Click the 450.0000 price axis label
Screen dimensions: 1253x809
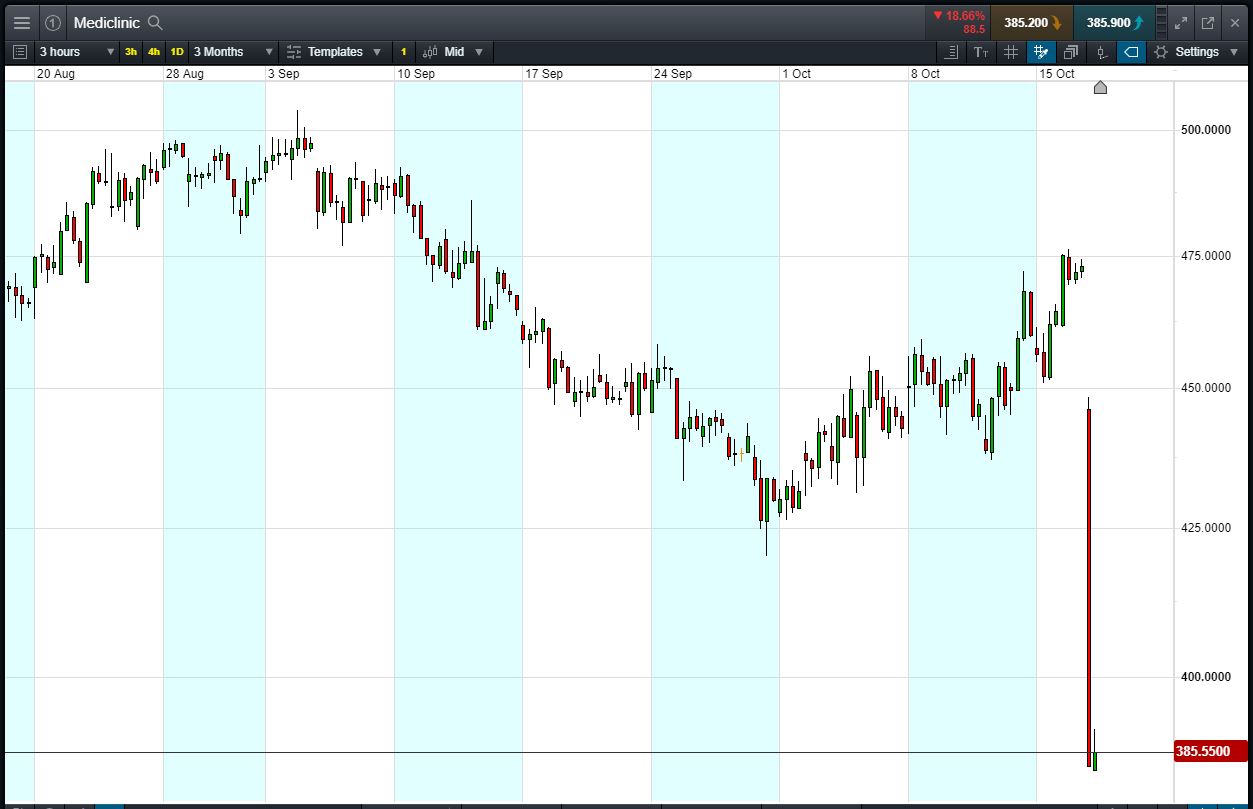(1206, 387)
